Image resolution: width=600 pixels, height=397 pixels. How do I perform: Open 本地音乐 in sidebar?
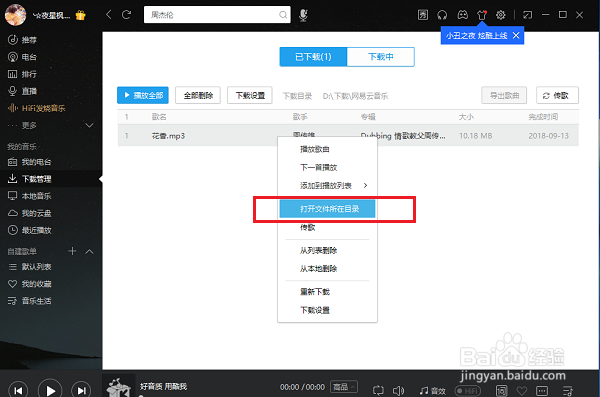click(36, 196)
